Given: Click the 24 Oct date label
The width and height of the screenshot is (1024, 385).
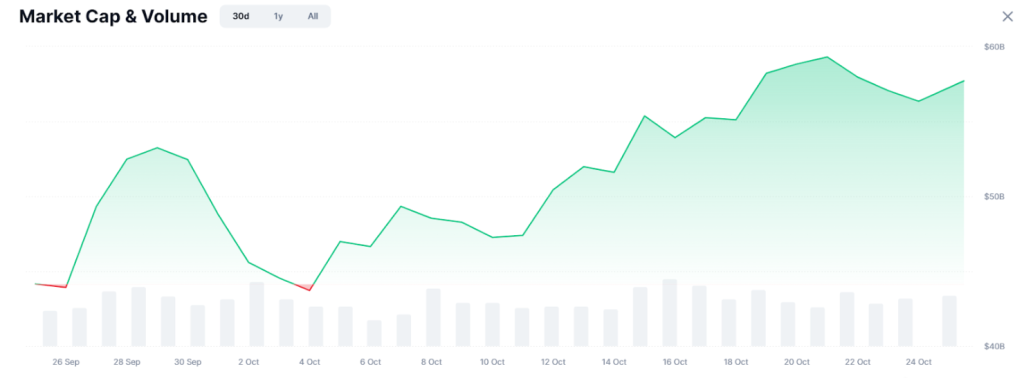Looking at the screenshot, I should 918,362.
